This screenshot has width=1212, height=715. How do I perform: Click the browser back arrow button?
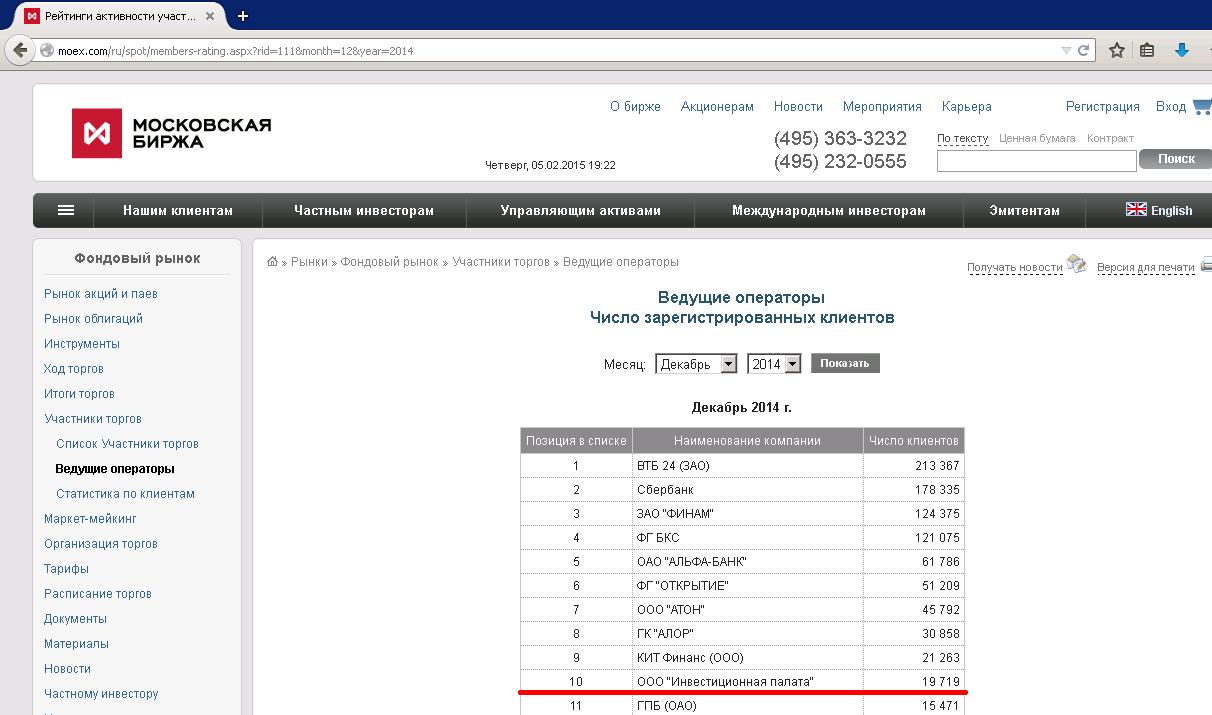coord(19,50)
